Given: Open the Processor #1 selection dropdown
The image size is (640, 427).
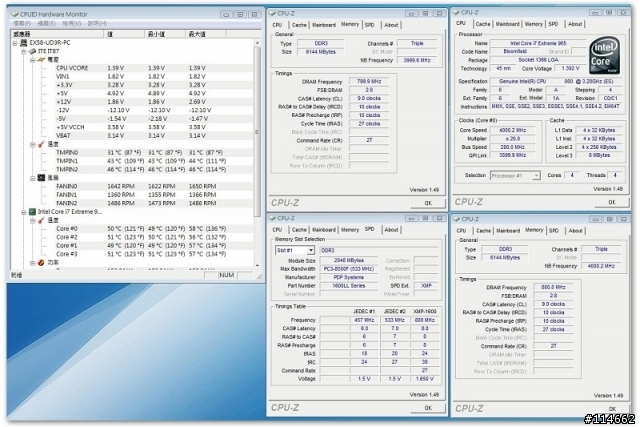Looking at the screenshot, I should click(x=536, y=176).
